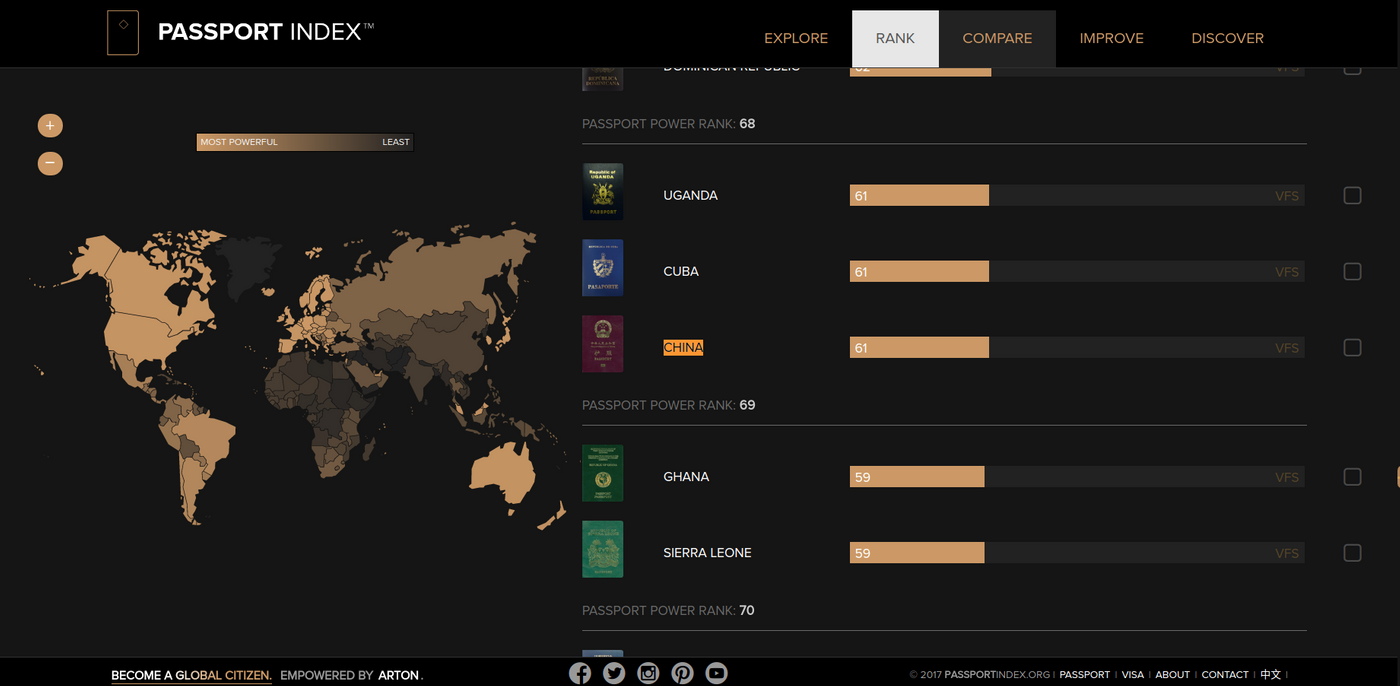Open the Compare tab
Viewport: 1400px width, 686px height.
[997, 38]
